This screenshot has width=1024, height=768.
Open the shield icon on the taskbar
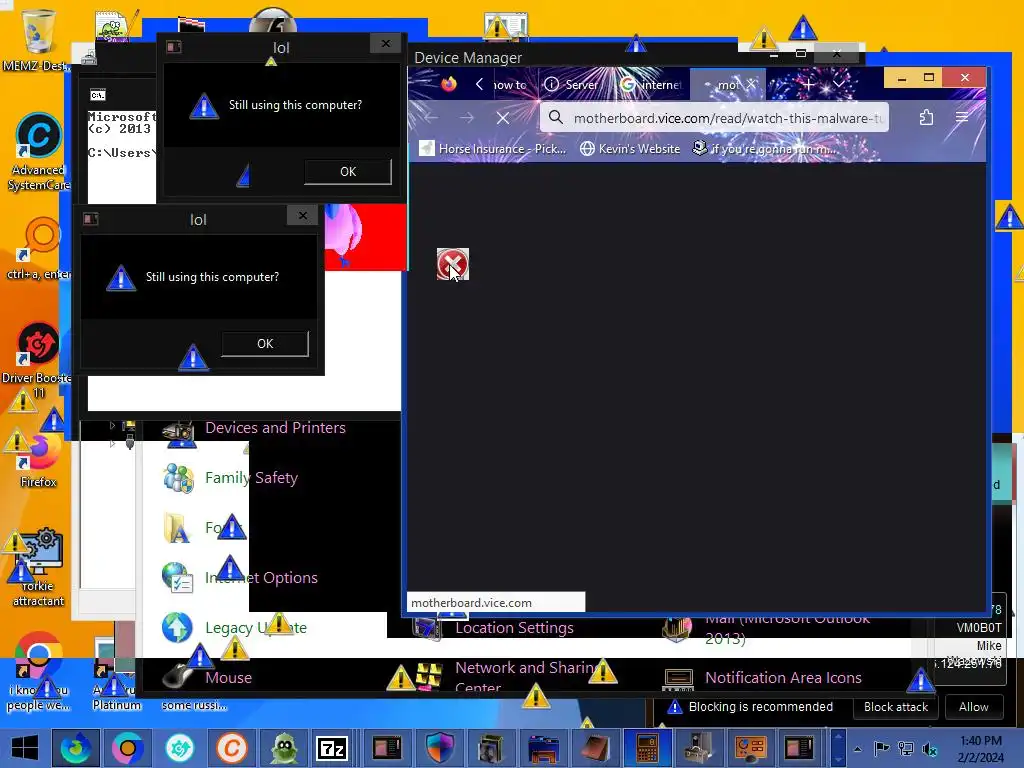(440, 748)
